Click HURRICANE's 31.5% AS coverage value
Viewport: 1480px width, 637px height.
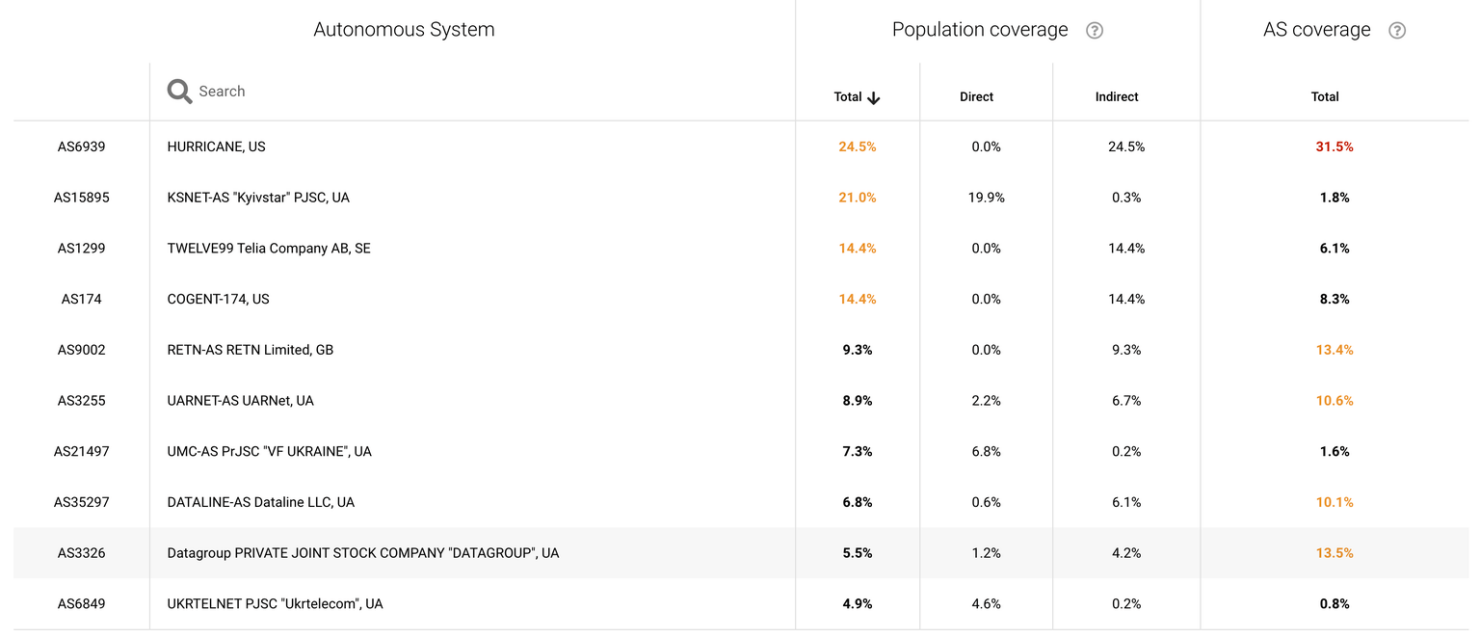1334,147
